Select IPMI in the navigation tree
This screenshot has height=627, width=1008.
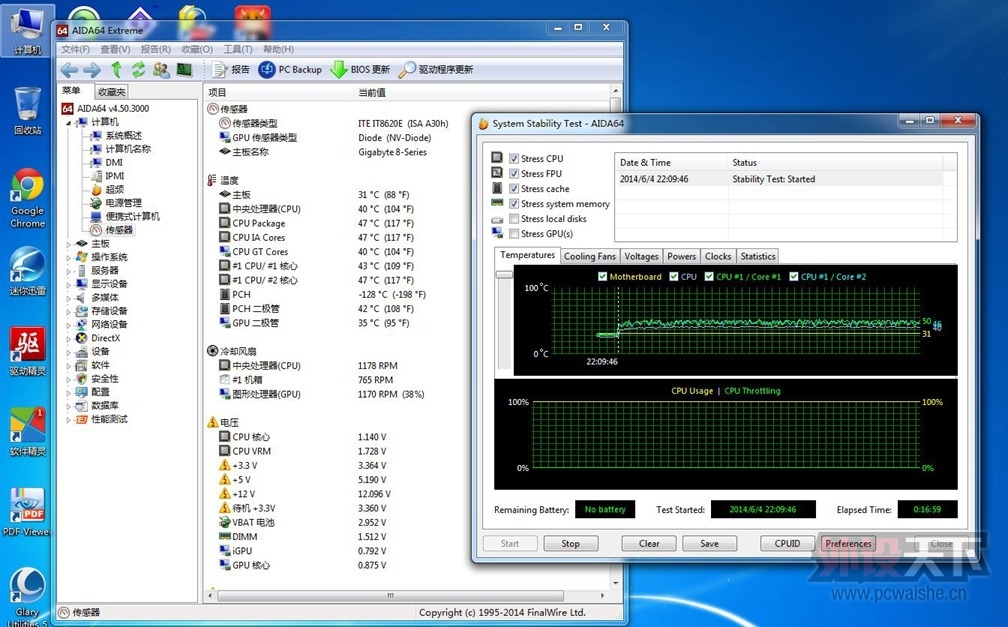pos(115,176)
